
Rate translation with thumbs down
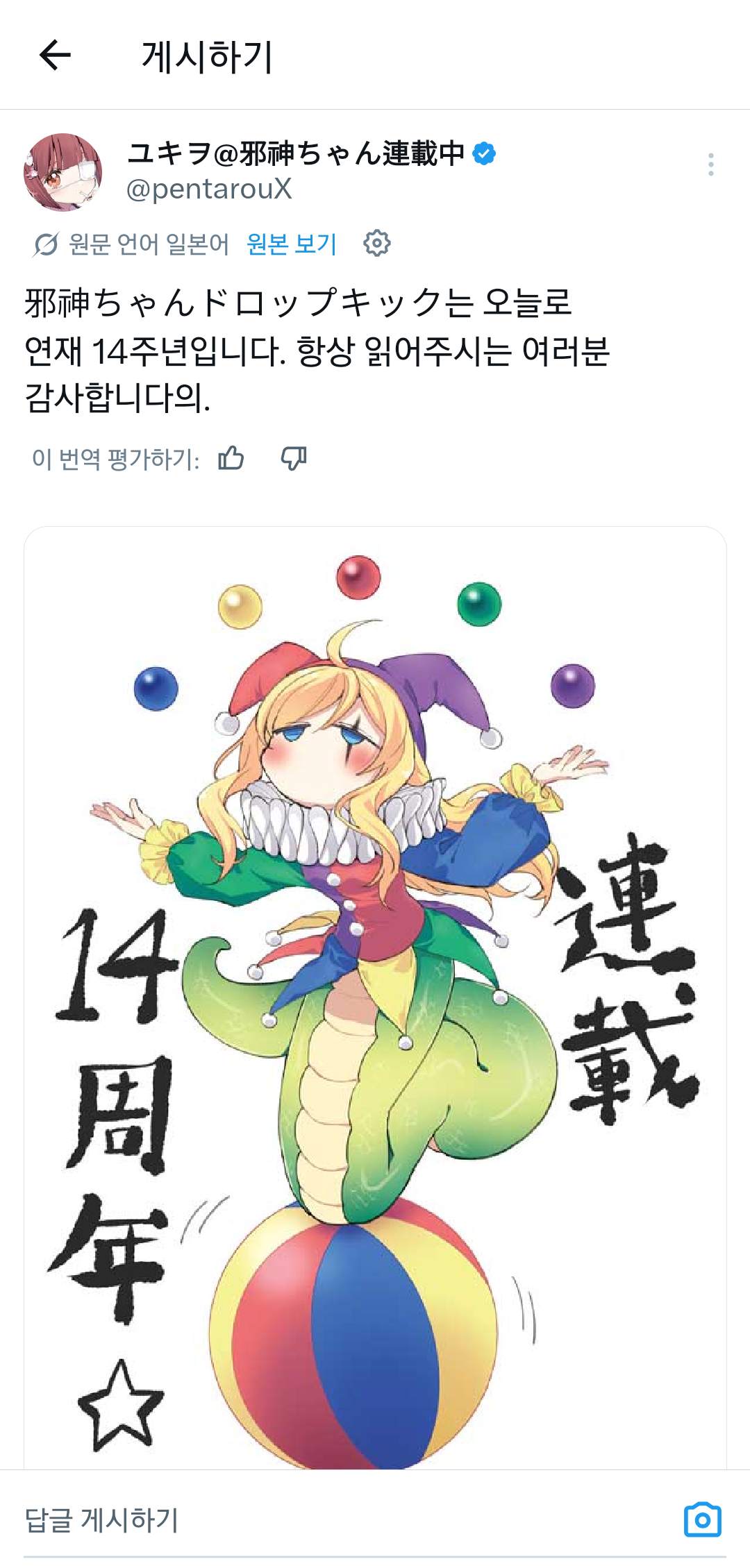(x=294, y=459)
